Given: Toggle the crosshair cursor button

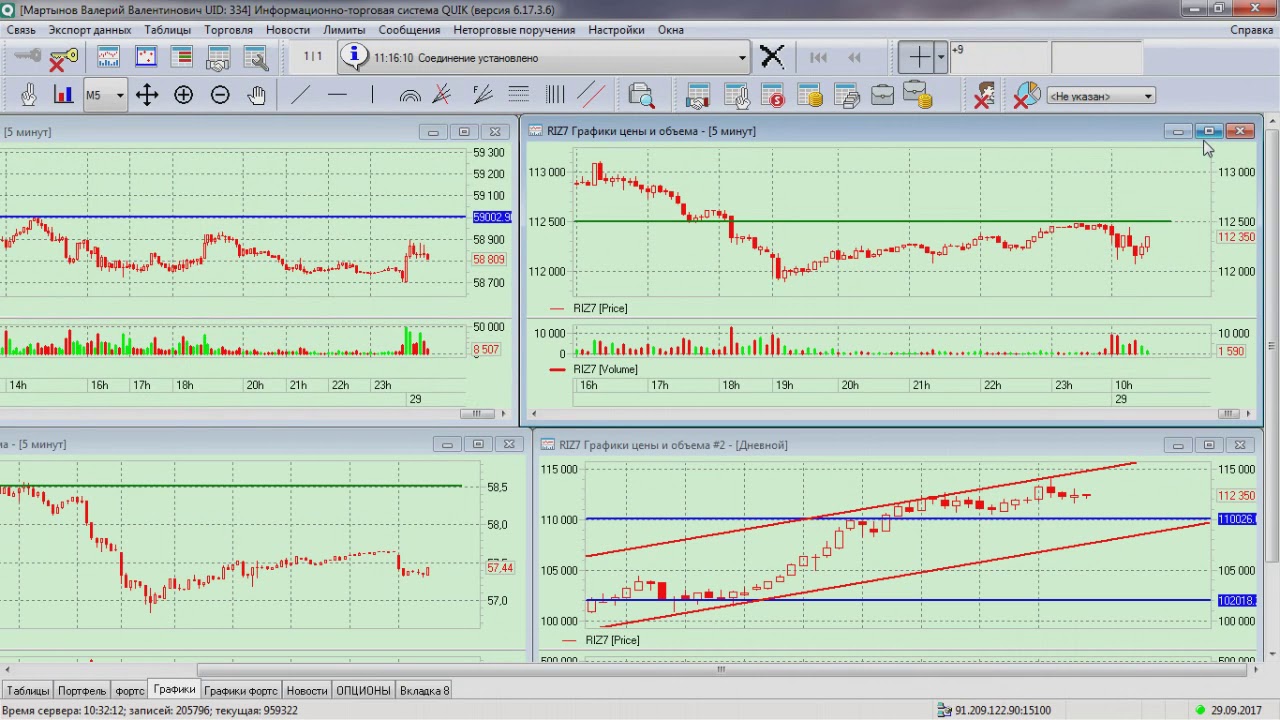Looking at the screenshot, I should click(x=917, y=57).
